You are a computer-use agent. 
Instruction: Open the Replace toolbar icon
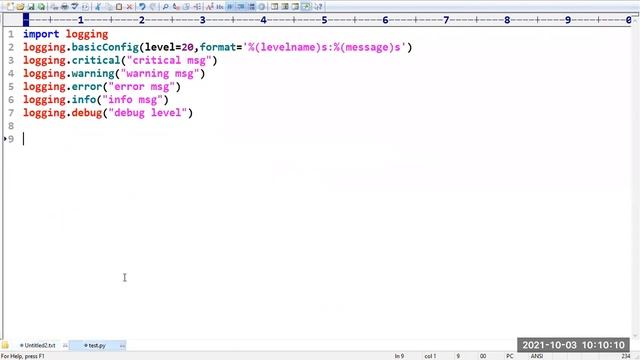tap(176, 7)
